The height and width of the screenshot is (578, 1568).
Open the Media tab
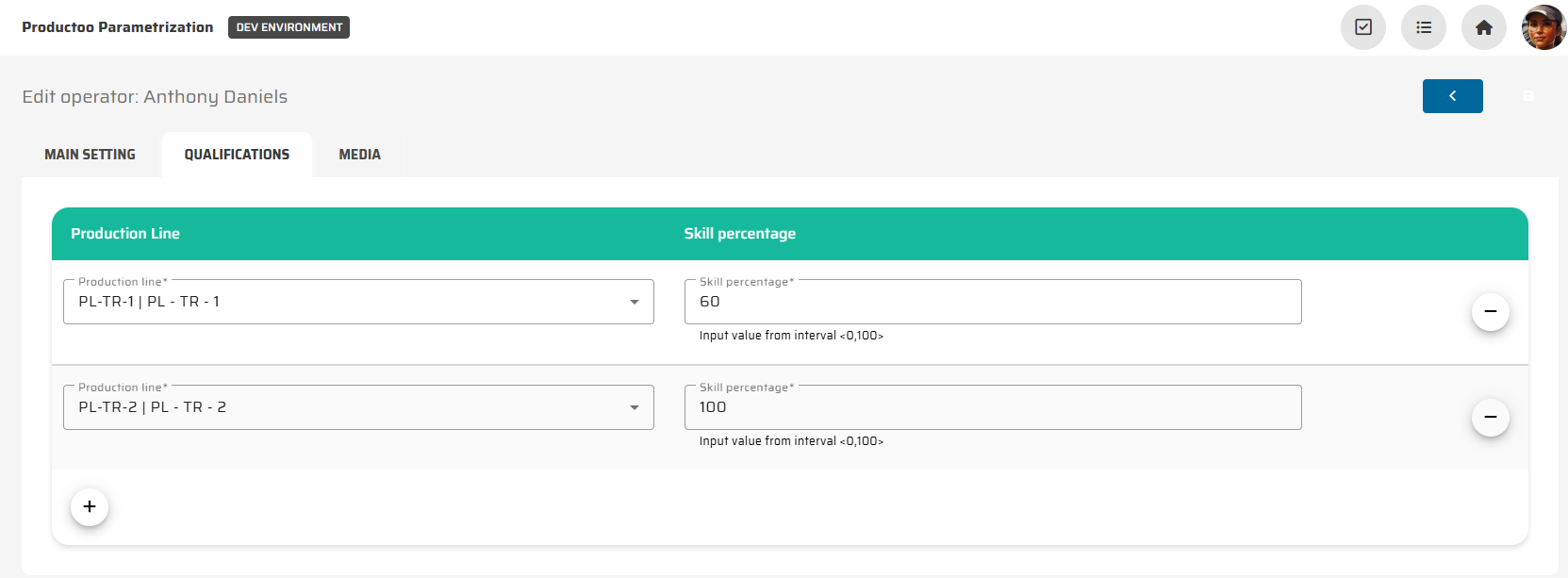[359, 155]
